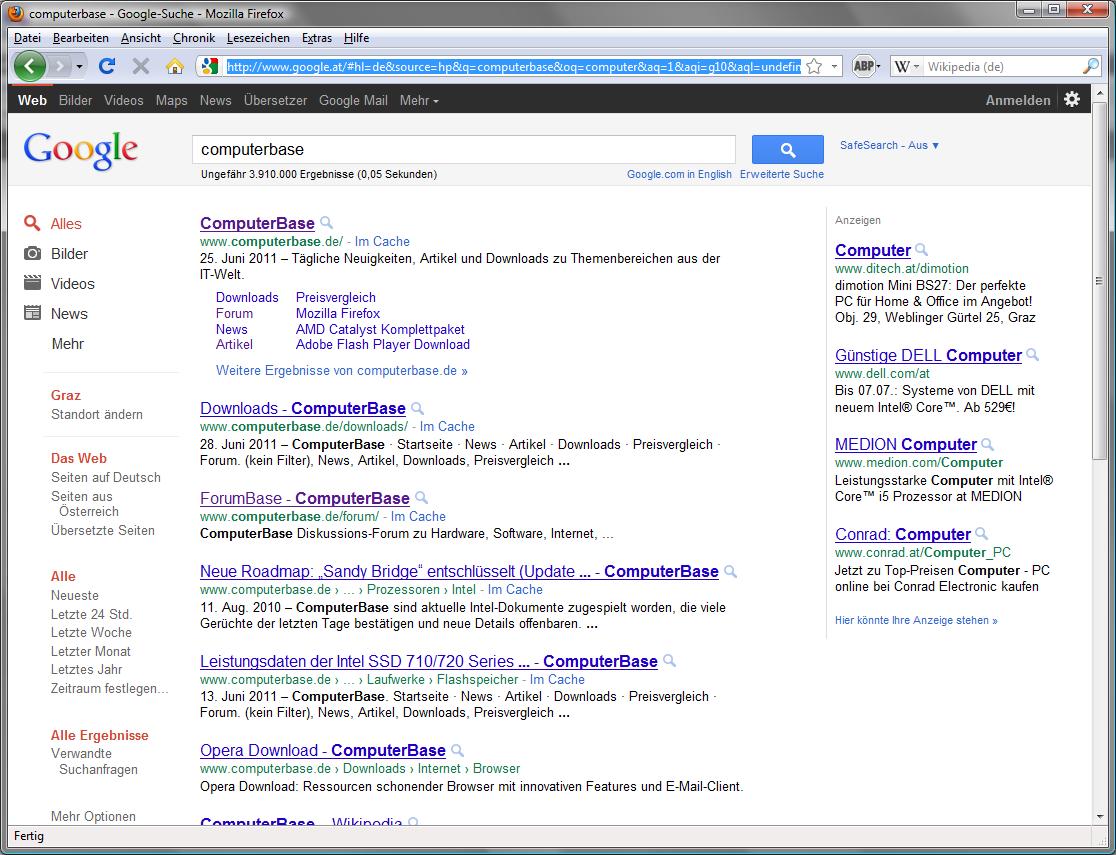Click the magnifier in the Wikipedia search box

(x=1090, y=66)
